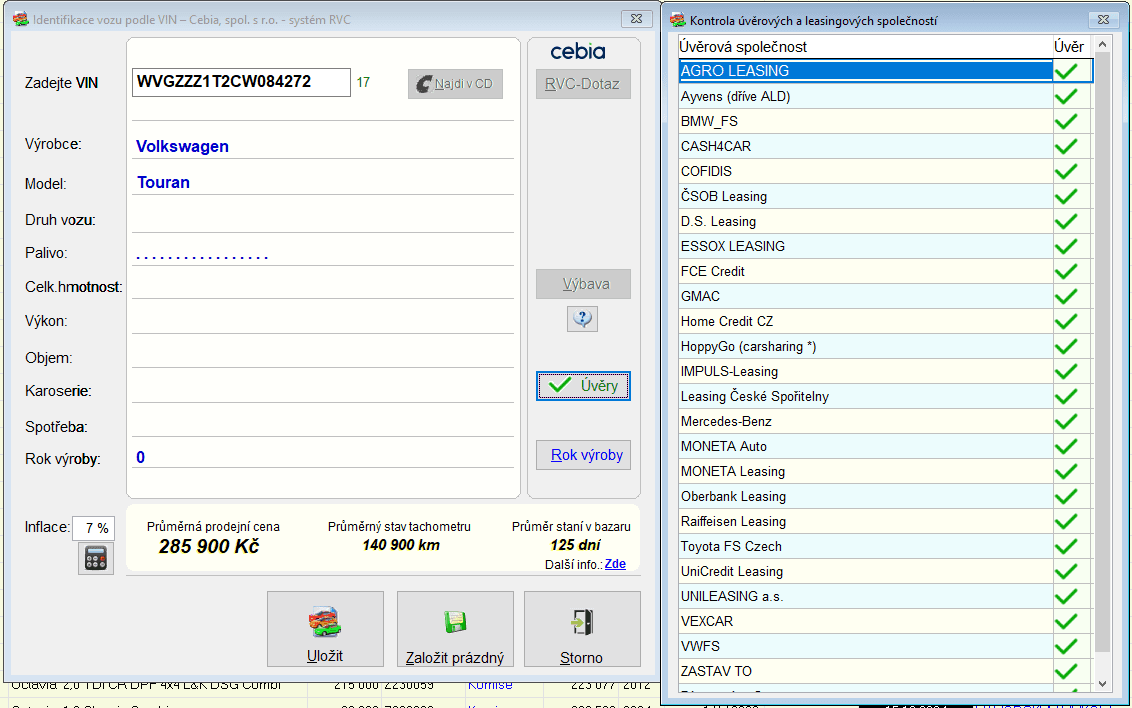Select the FCE Credit row

tap(885, 271)
